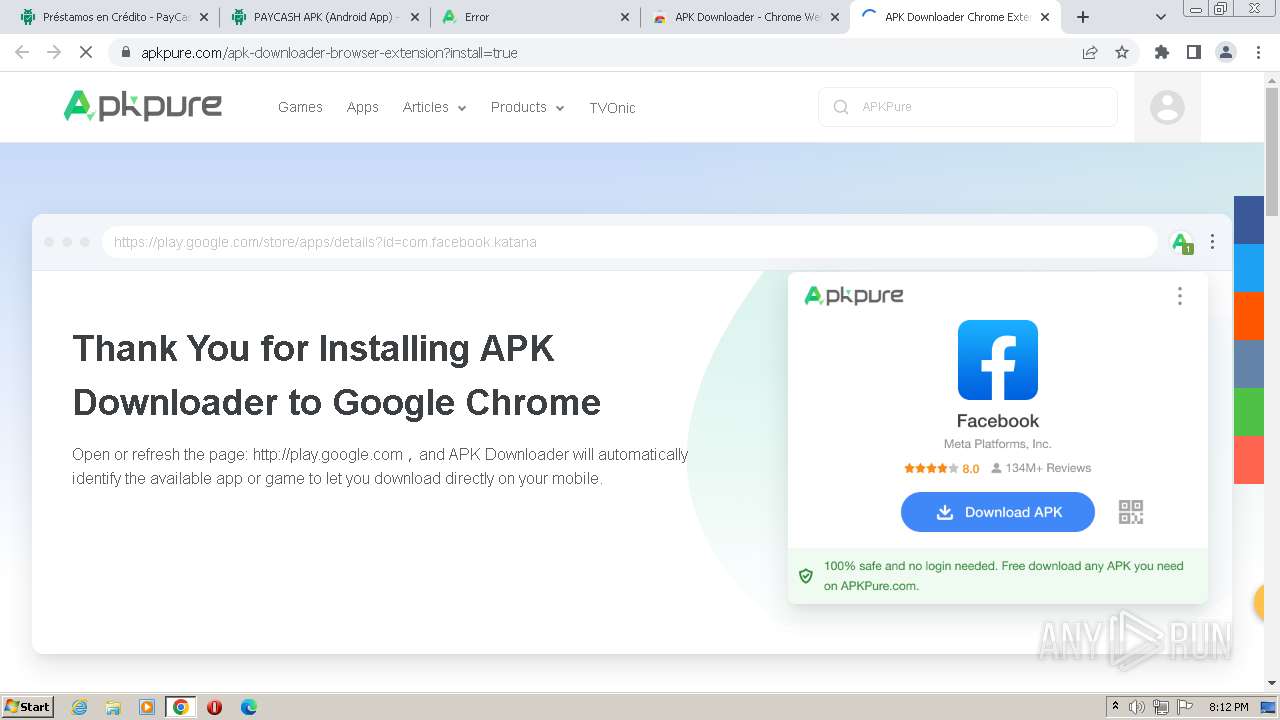Expand the Articles dropdown menu
The height and width of the screenshot is (720, 1280).
pos(434,107)
